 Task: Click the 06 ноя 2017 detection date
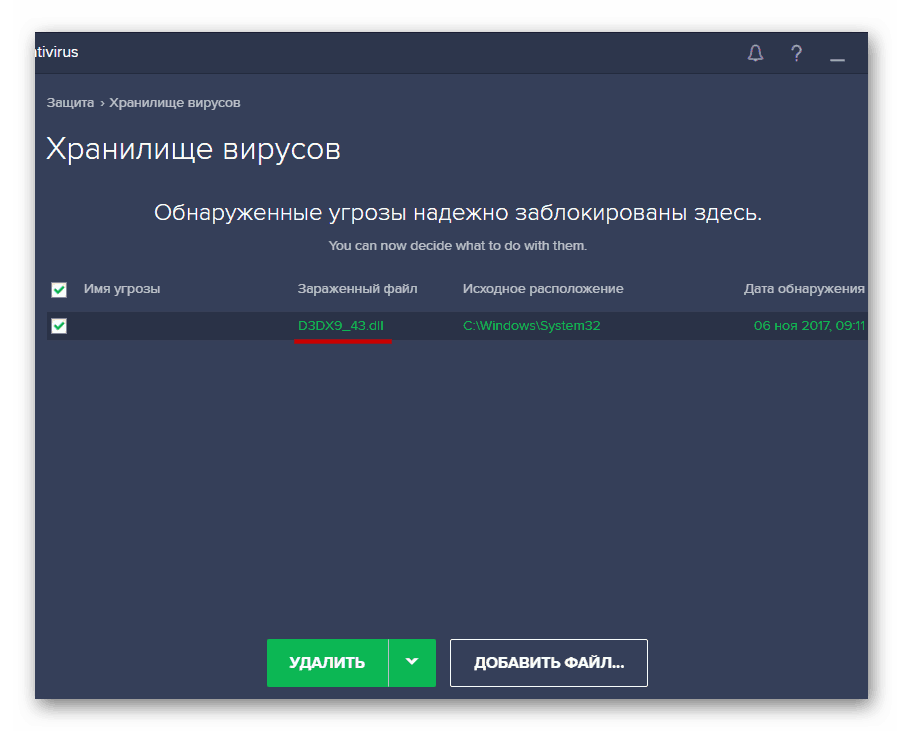click(809, 326)
